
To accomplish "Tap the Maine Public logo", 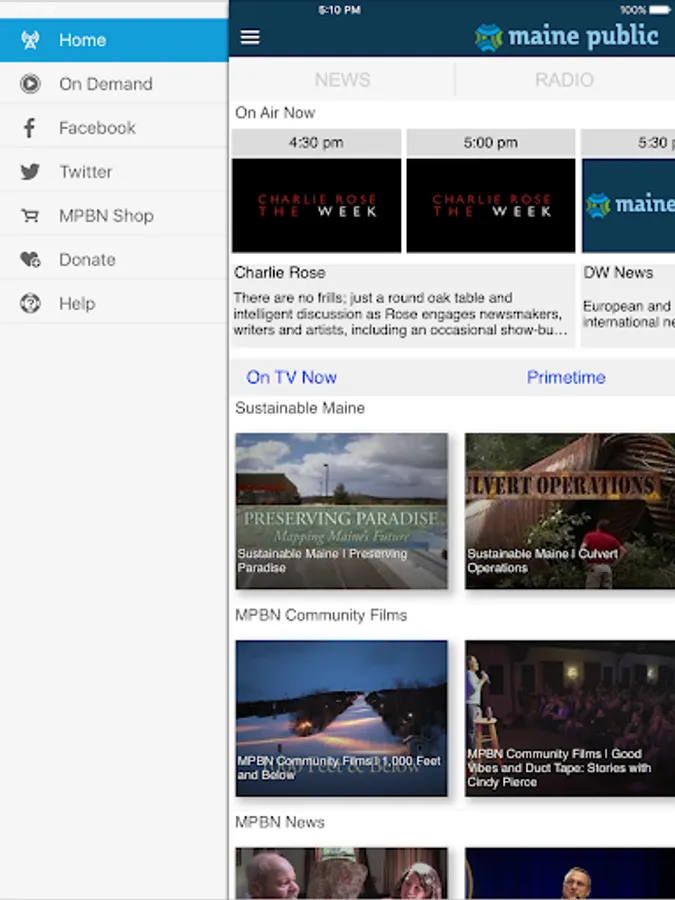I will (567, 37).
